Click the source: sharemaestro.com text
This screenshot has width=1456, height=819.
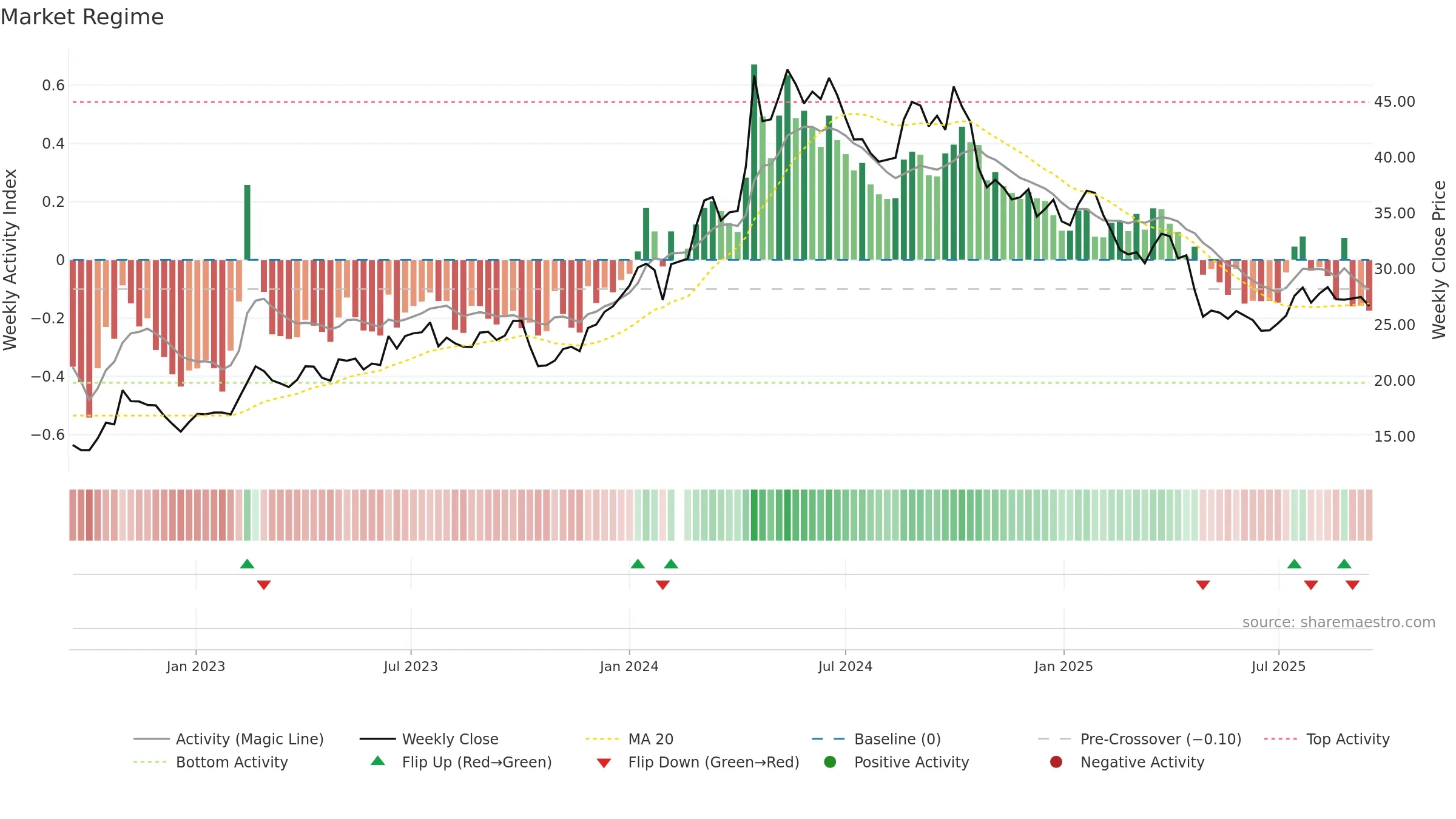tap(1339, 622)
